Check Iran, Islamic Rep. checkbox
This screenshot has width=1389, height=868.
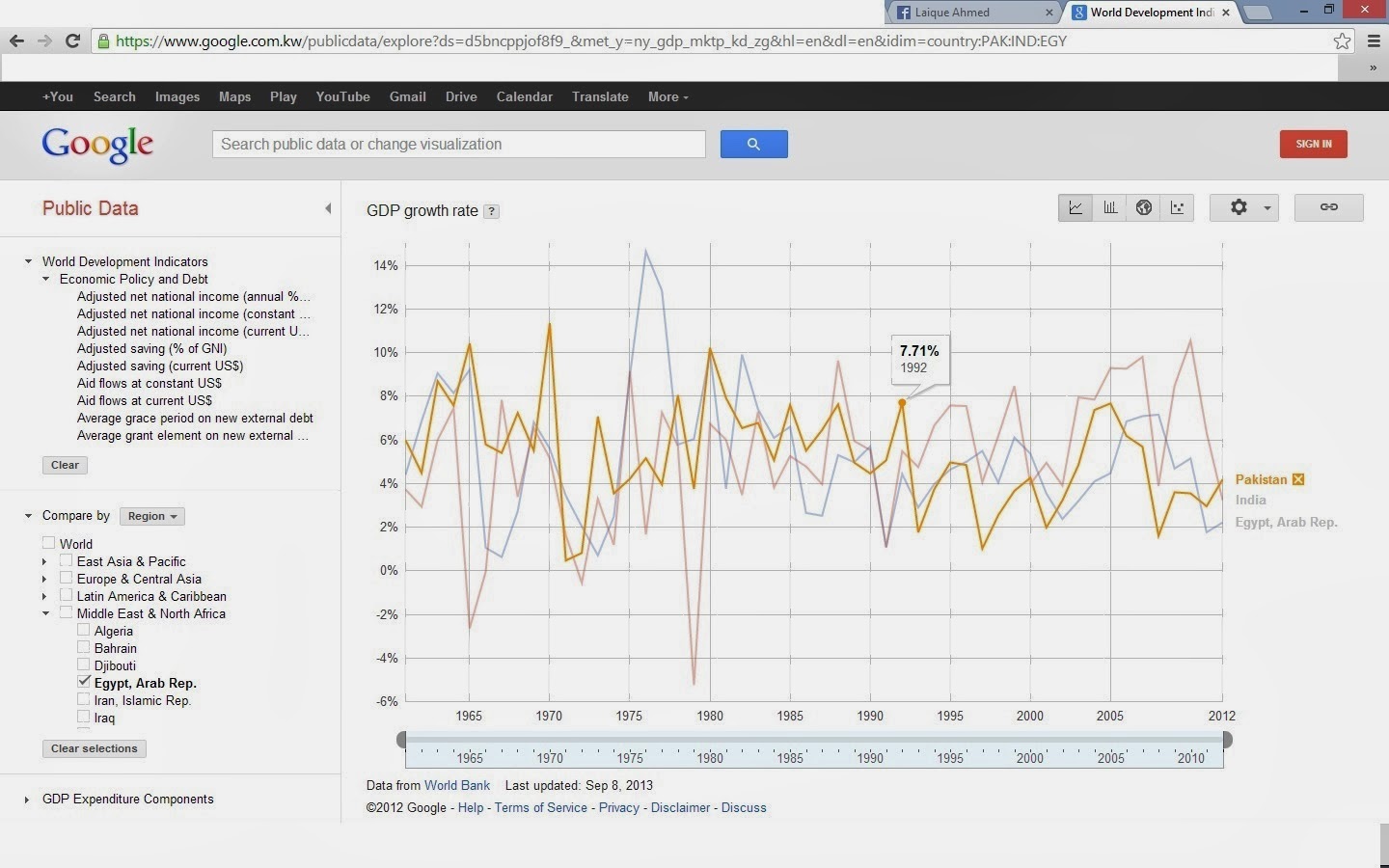[x=83, y=699]
